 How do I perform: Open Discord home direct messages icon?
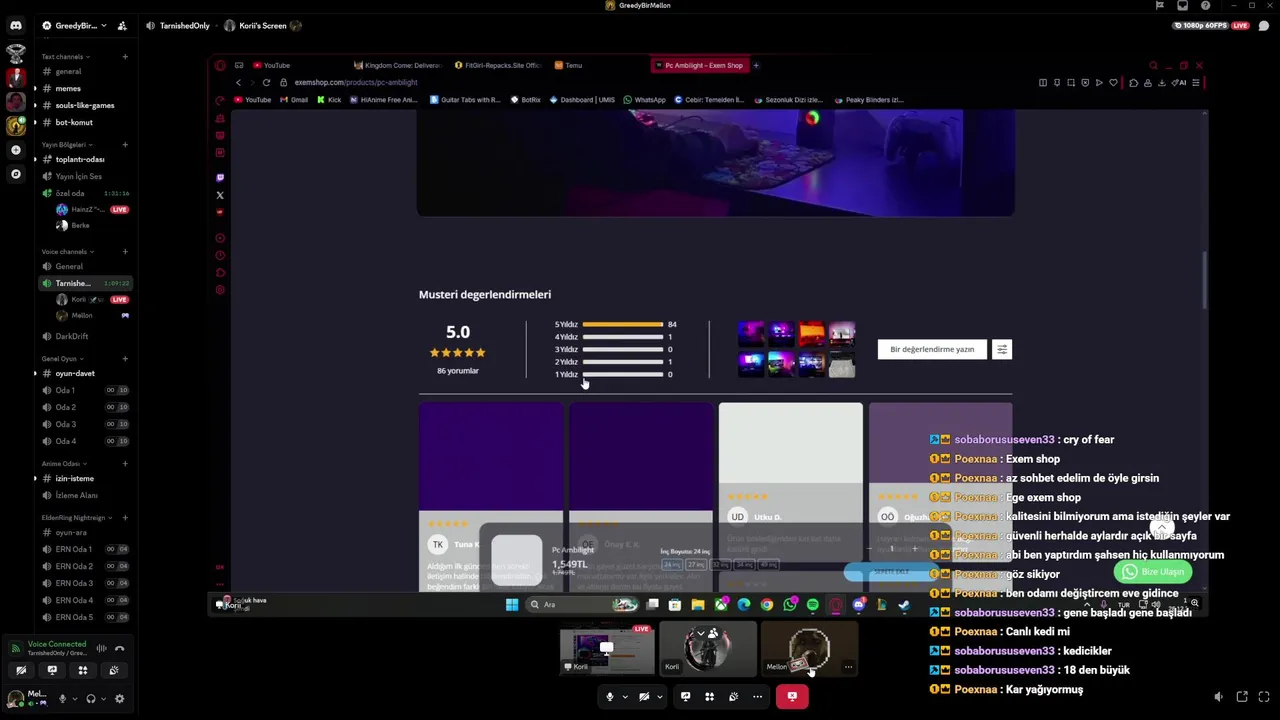pyautogui.click(x=16, y=25)
